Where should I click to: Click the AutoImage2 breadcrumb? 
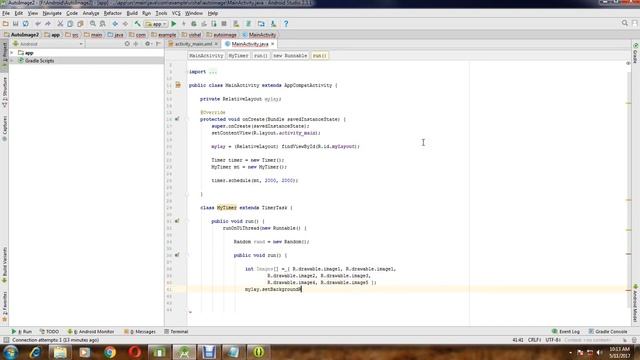coord(21,35)
